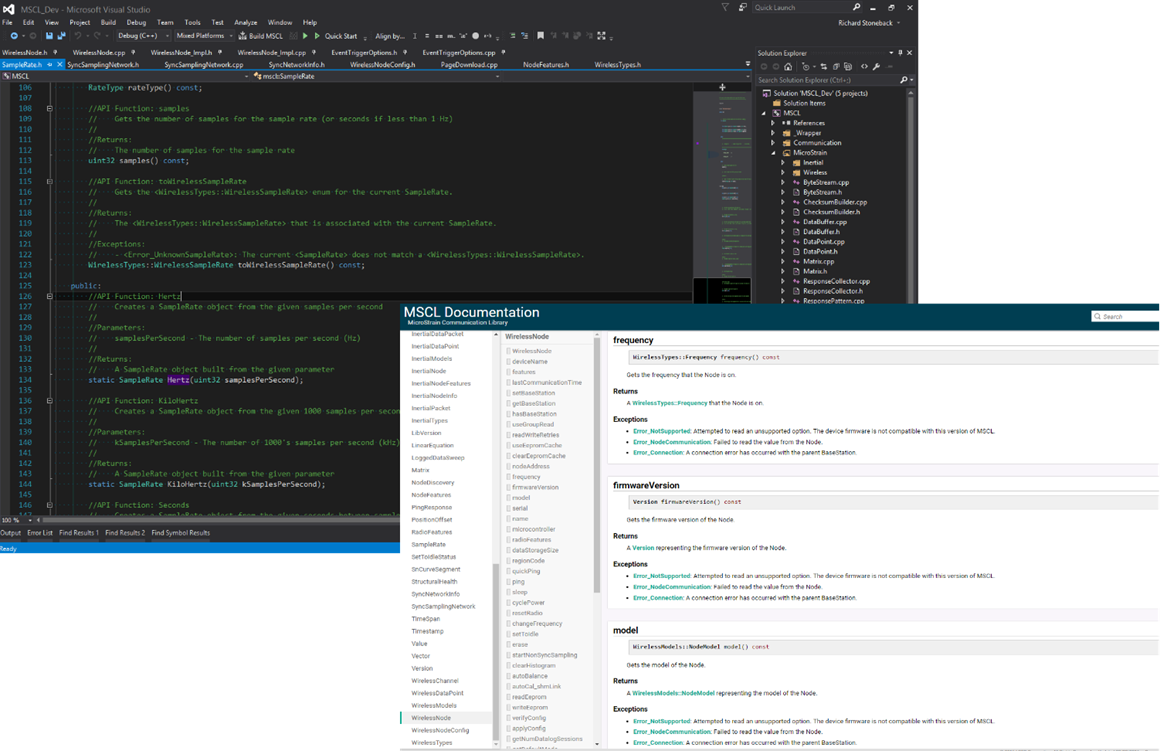Toggle the pin on the SampleRate.h tab
Screen dimensions: 1160x751
(50, 65)
